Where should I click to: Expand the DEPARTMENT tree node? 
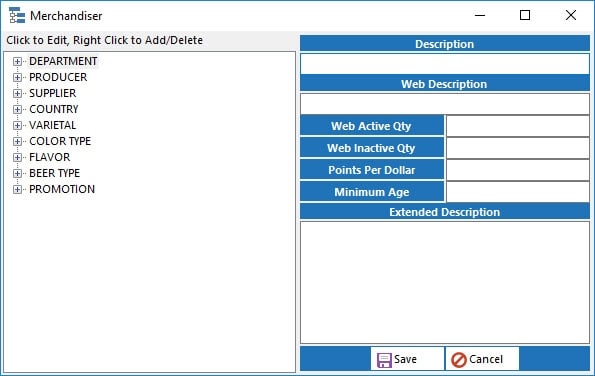(17, 61)
